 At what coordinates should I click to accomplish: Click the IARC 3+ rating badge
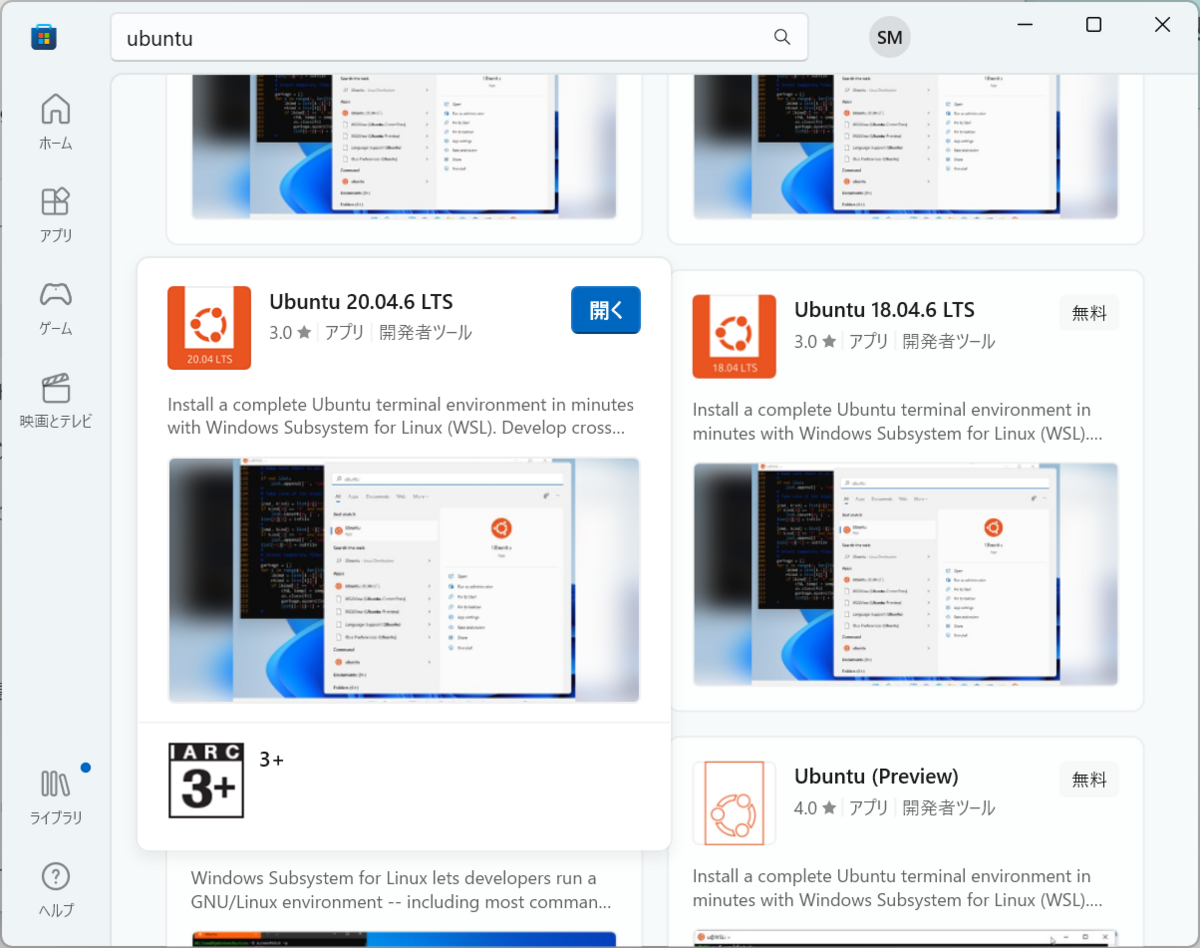point(206,780)
